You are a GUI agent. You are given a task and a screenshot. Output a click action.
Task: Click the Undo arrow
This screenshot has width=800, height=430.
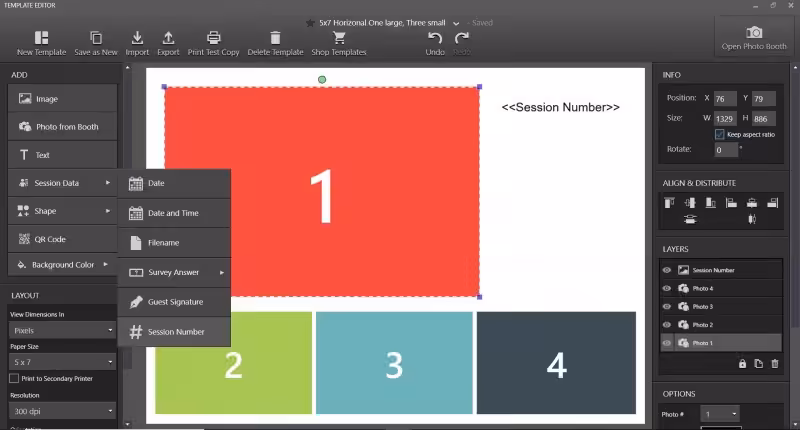[435, 37]
